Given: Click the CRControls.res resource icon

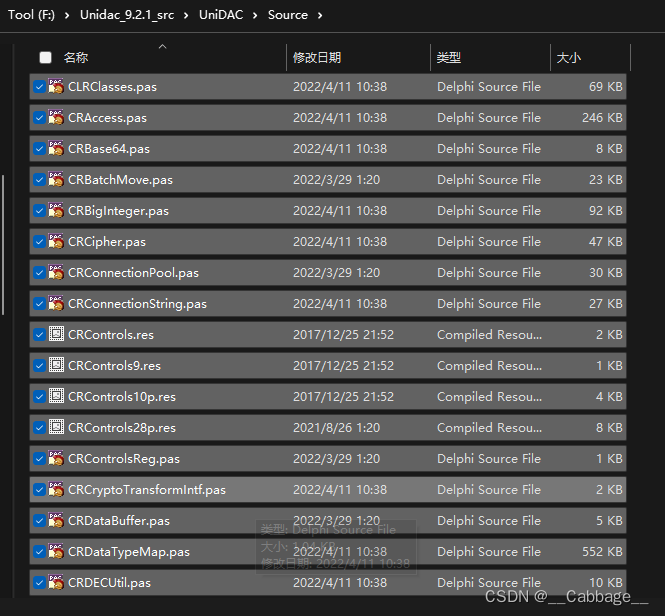Looking at the screenshot, I should pos(56,334).
